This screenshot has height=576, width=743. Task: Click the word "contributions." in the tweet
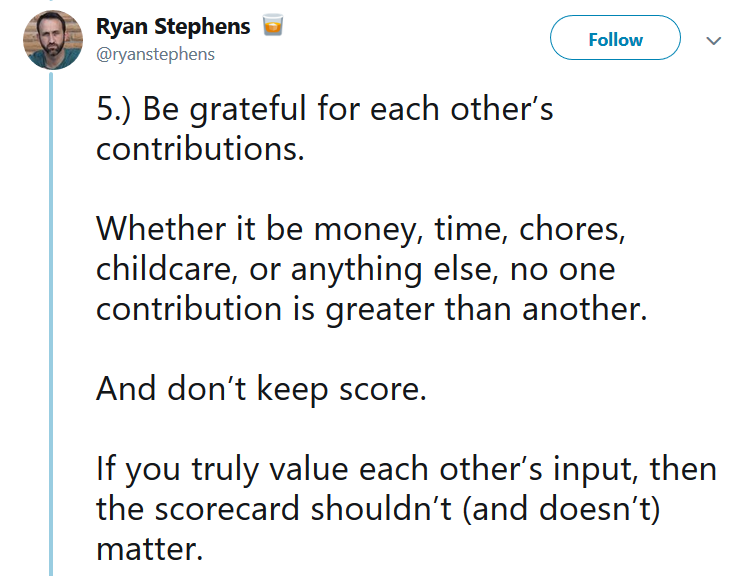pyautogui.click(x=200, y=149)
